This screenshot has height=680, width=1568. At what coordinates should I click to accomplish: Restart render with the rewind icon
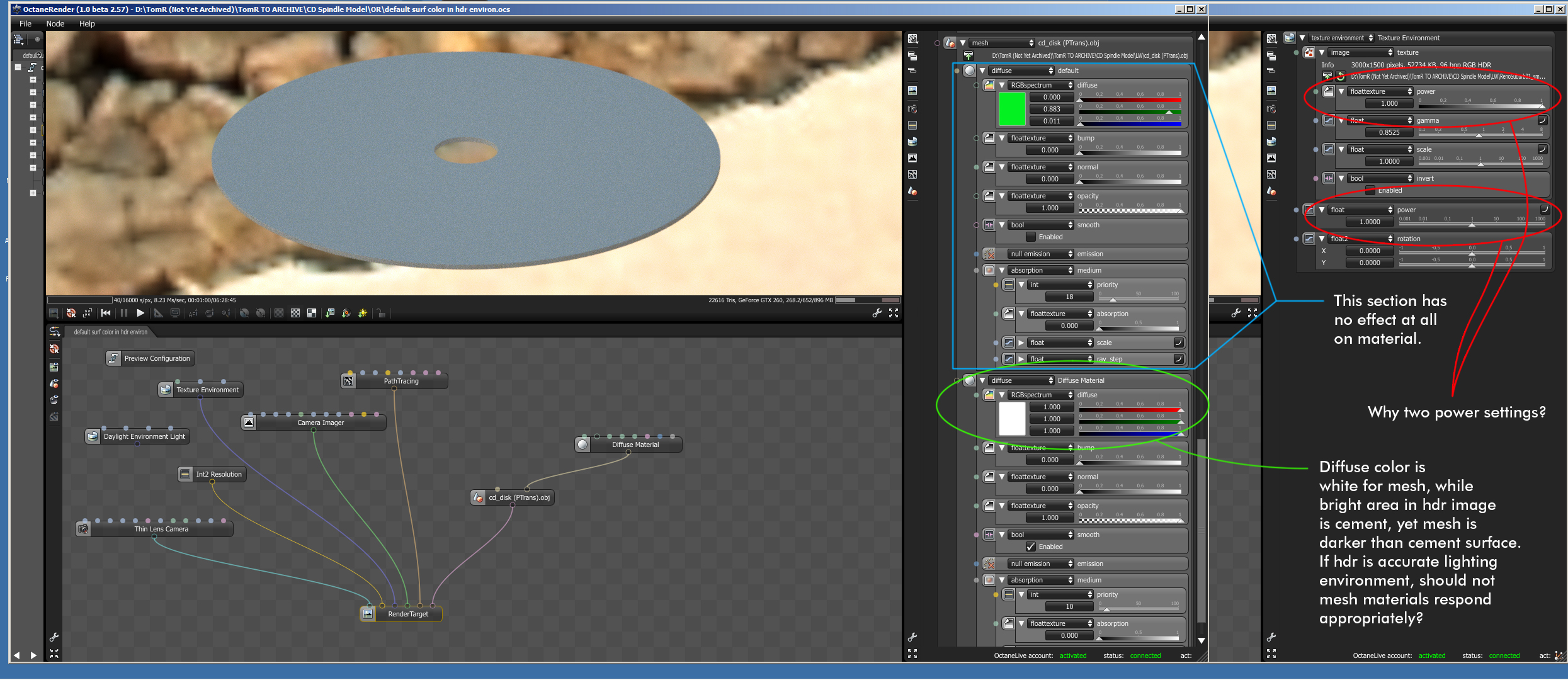coord(106,313)
